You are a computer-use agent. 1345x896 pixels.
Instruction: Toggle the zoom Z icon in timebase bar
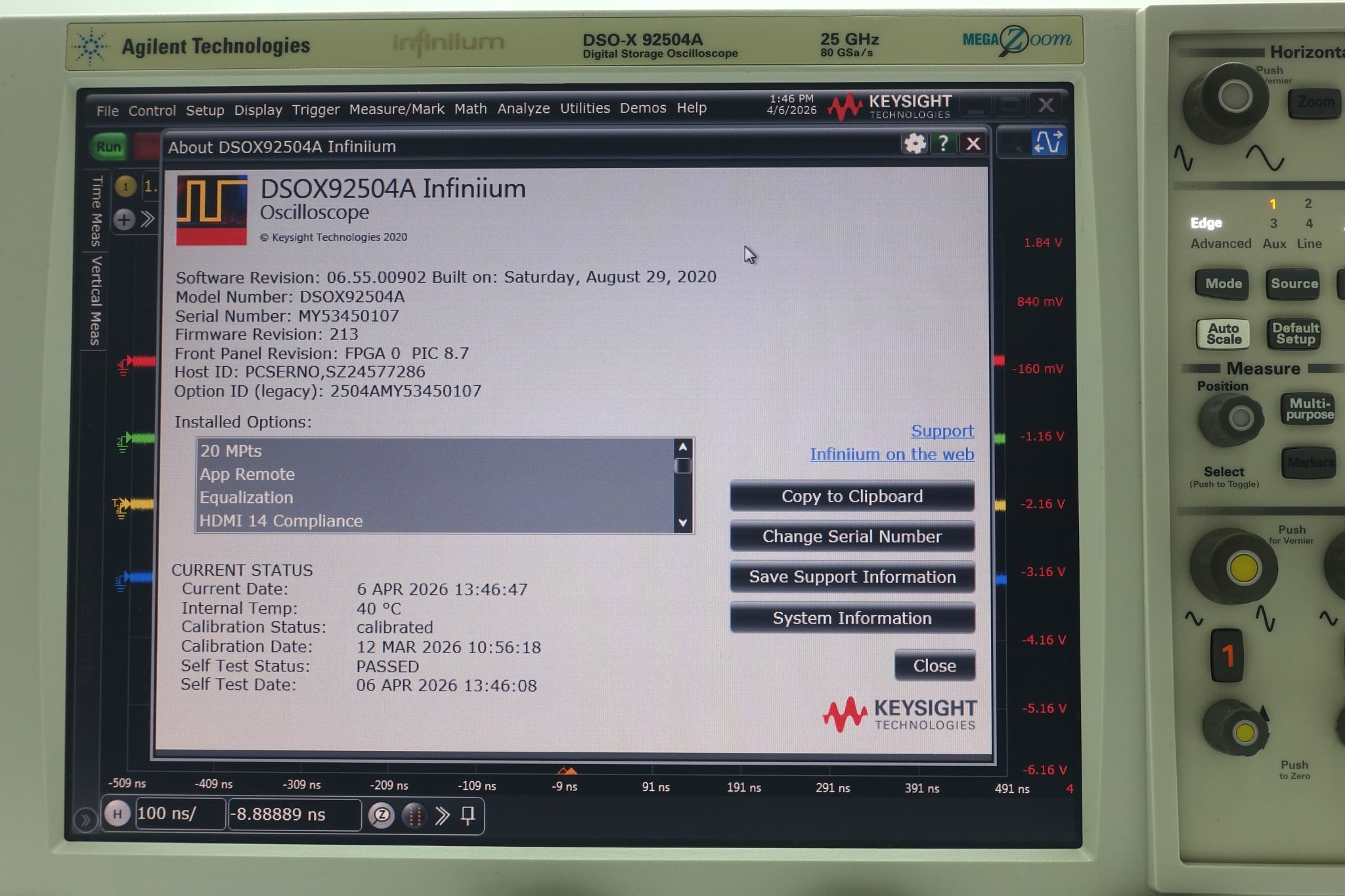pyautogui.click(x=381, y=815)
